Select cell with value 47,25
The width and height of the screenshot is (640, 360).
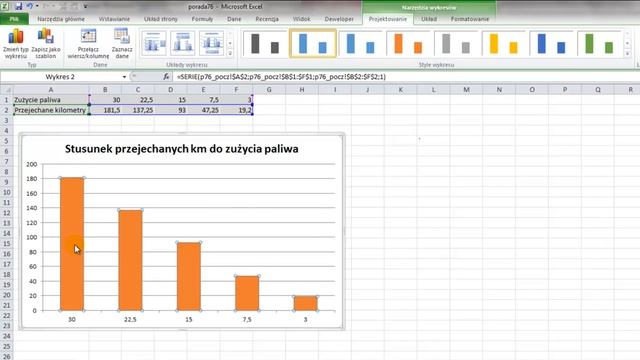click(x=203, y=110)
